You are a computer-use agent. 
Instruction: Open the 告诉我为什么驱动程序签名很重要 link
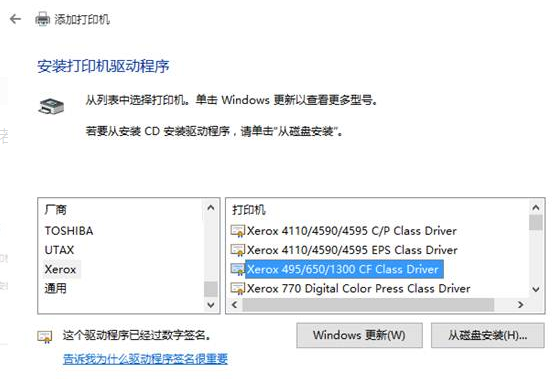tap(145, 359)
